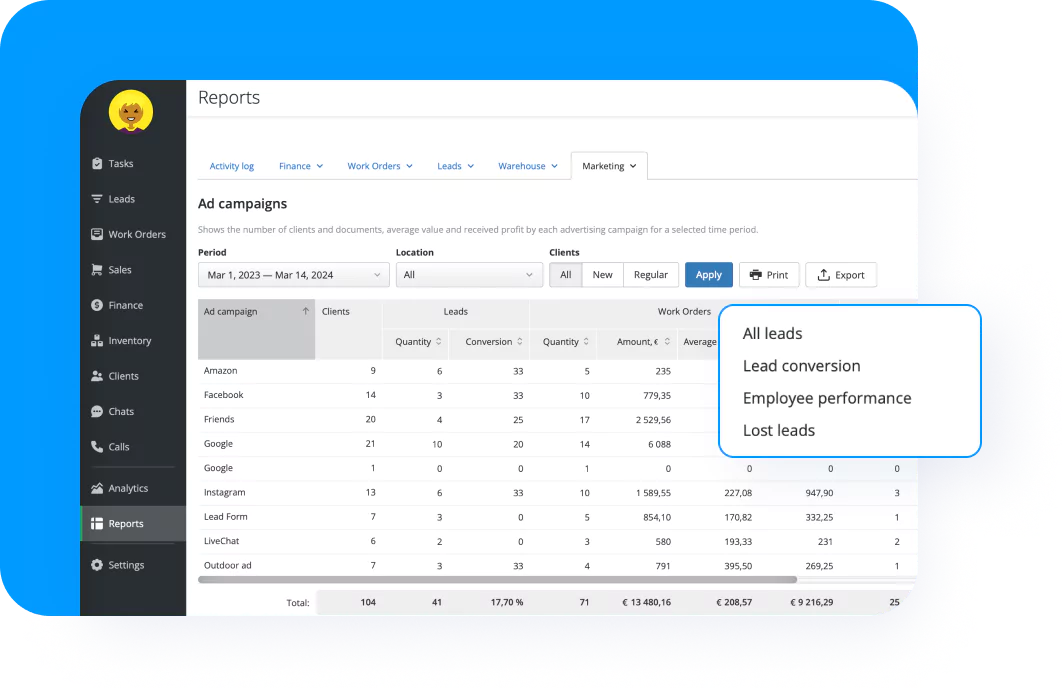This screenshot has width=1062, height=688.
Task: Select Lead conversion from the menu
Action: pos(801,366)
